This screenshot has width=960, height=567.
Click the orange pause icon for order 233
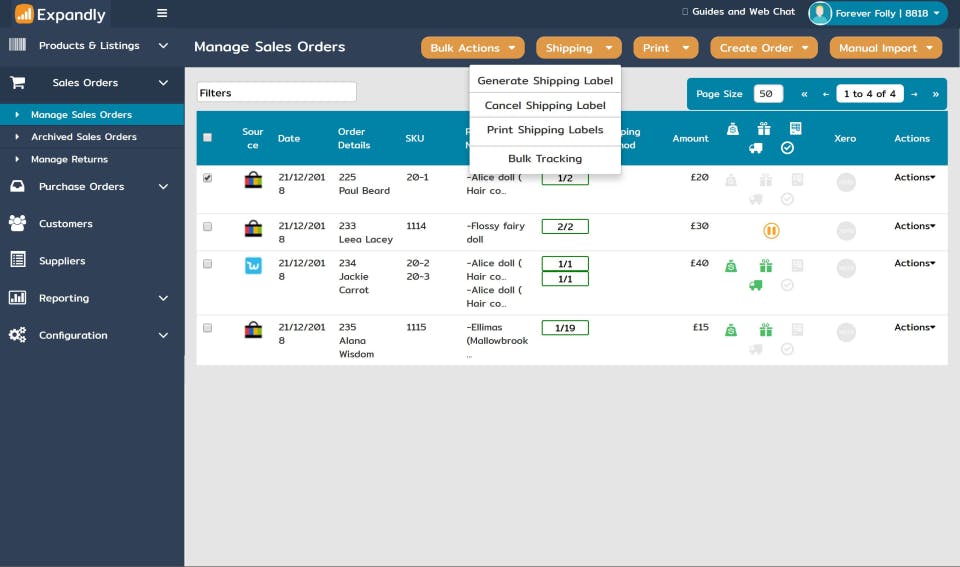coord(771,231)
